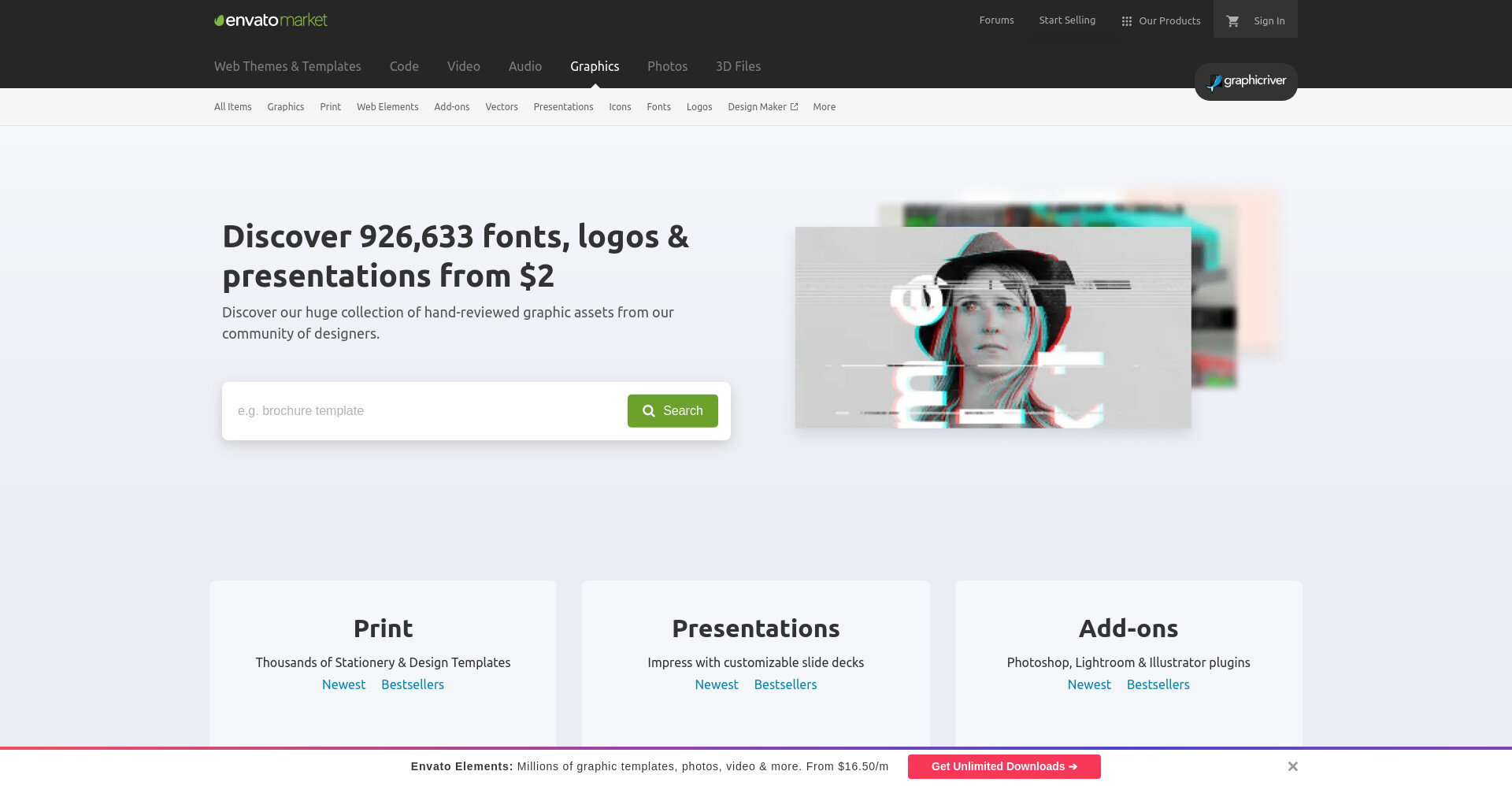The height and width of the screenshot is (786, 1512).
Task: Close the Envato Elements banner
Action: click(x=1292, y=766)
